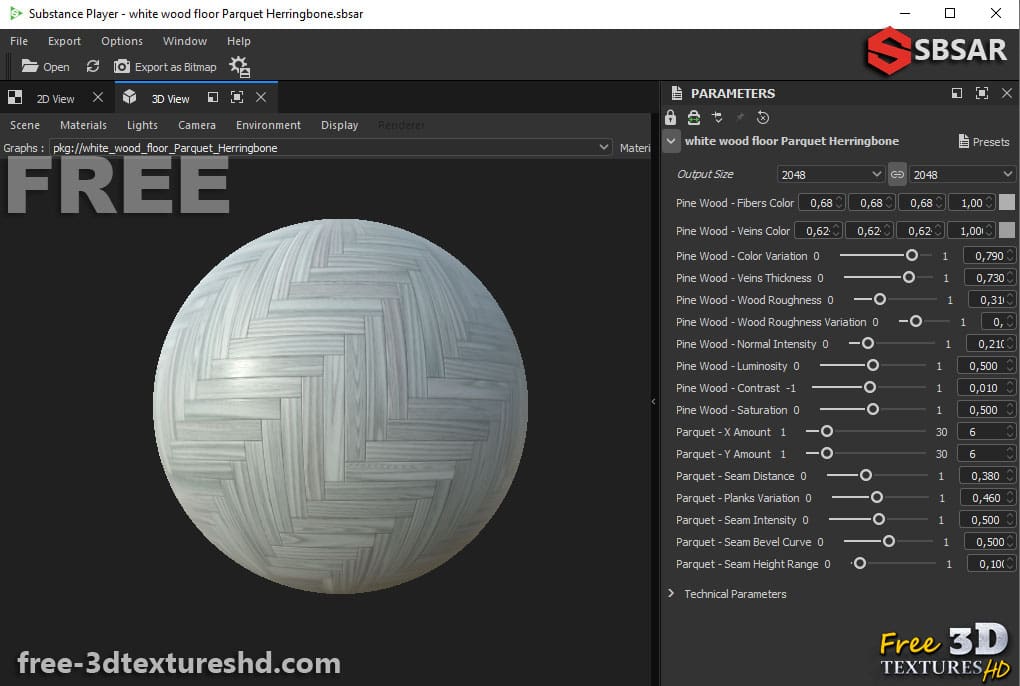Click the greyed pin icon in Parameters
The image size is (1020, 686).
coord(740,117)
